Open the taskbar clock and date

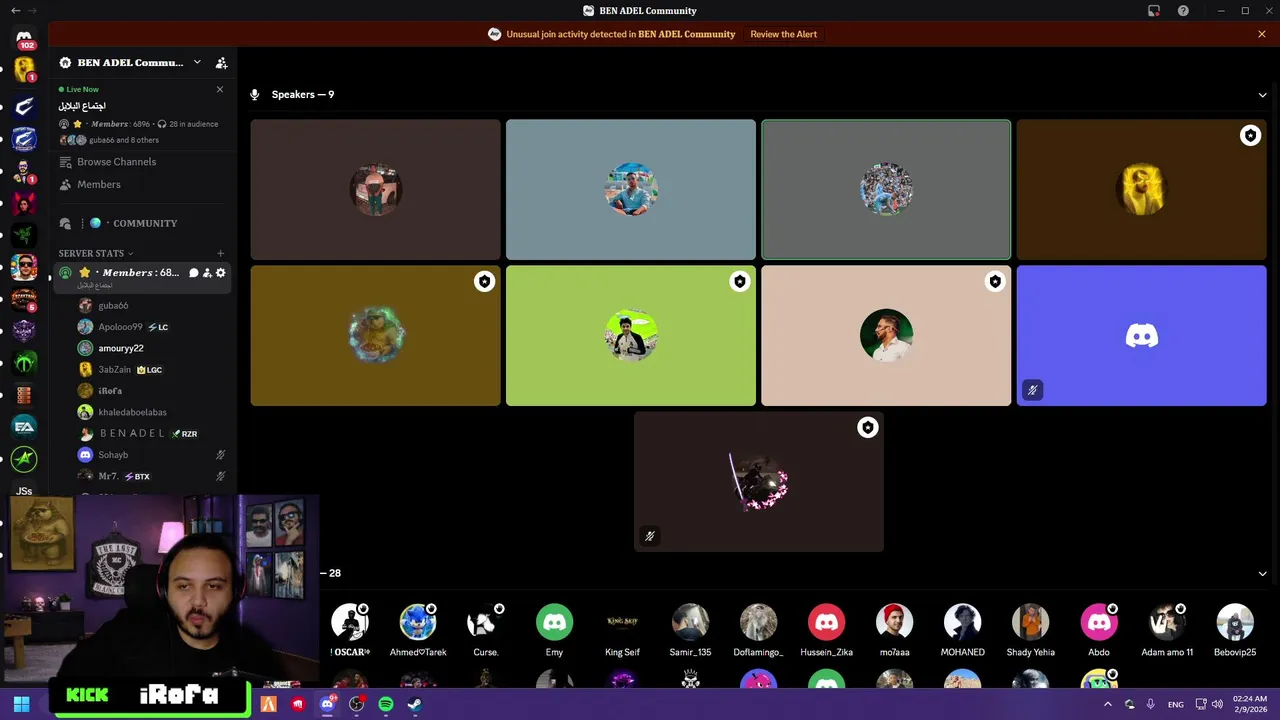click(x=1250, y=704)
